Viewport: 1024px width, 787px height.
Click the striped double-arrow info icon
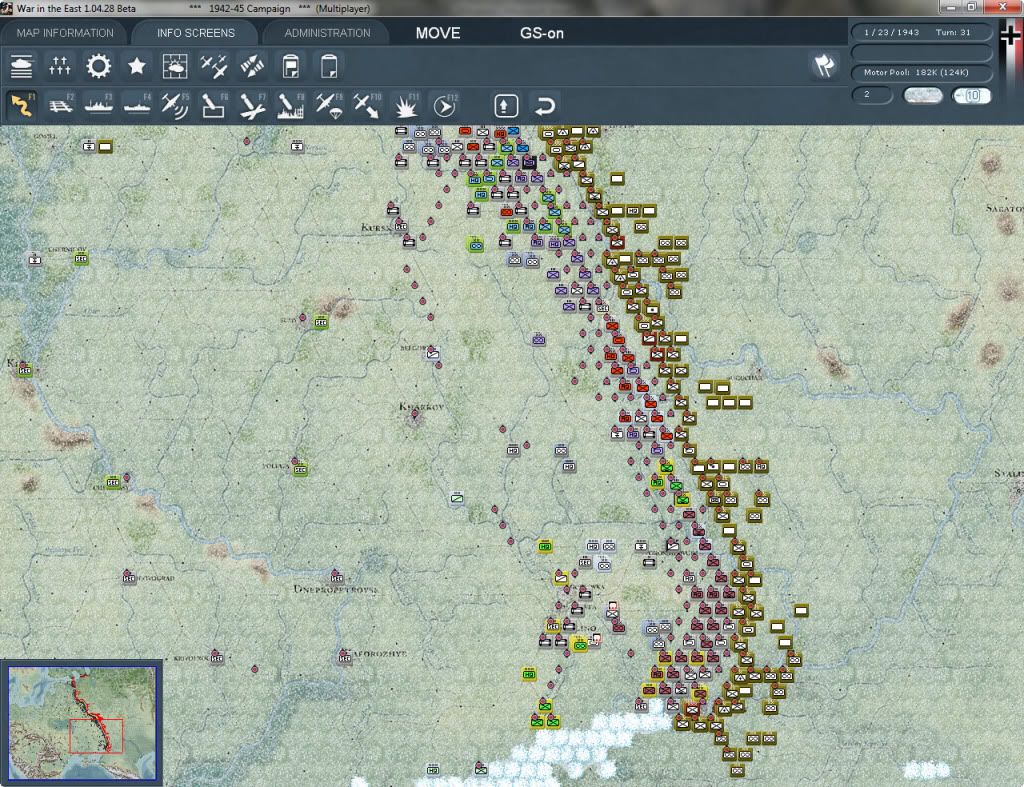(x=252, y=67)
